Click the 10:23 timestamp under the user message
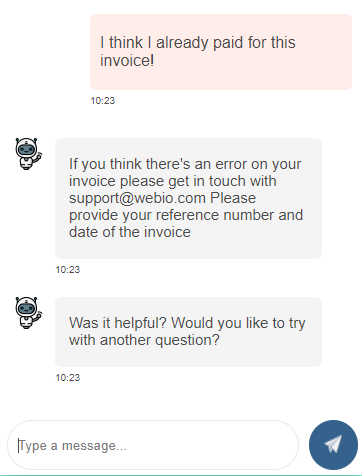The height and width of the screenshot is (476, 362). click(x=103, y=101)
